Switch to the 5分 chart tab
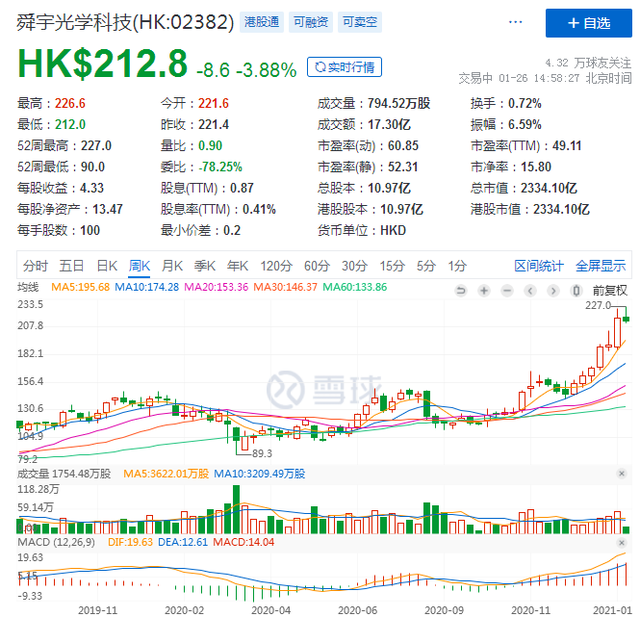The height and width of the screenshot is (617, 640). (426, 266)
